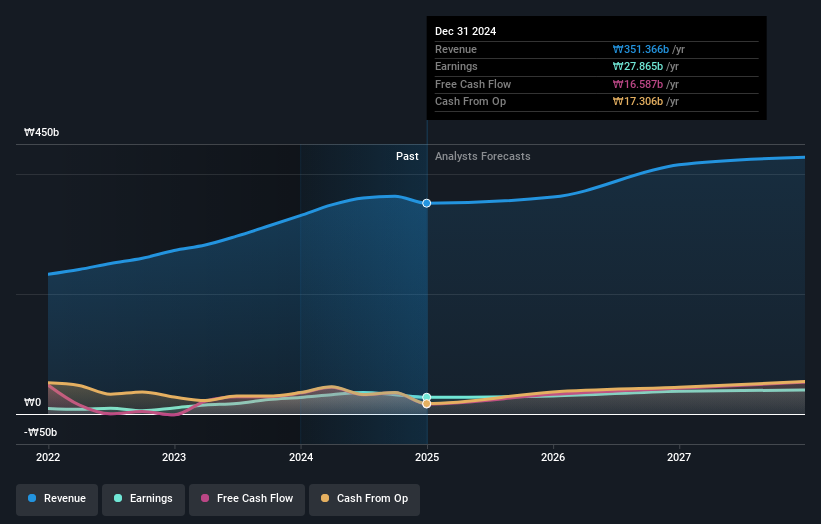821x524 pixels.
Task: Select the Revenue data point at 2025
Action: click(x=427, y=203)
